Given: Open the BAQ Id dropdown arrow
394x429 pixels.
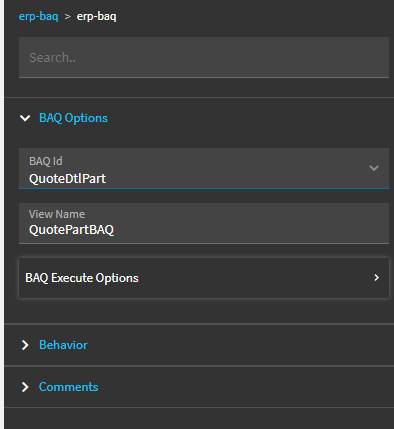Looking at the screenshot, I should click(374, 168).
